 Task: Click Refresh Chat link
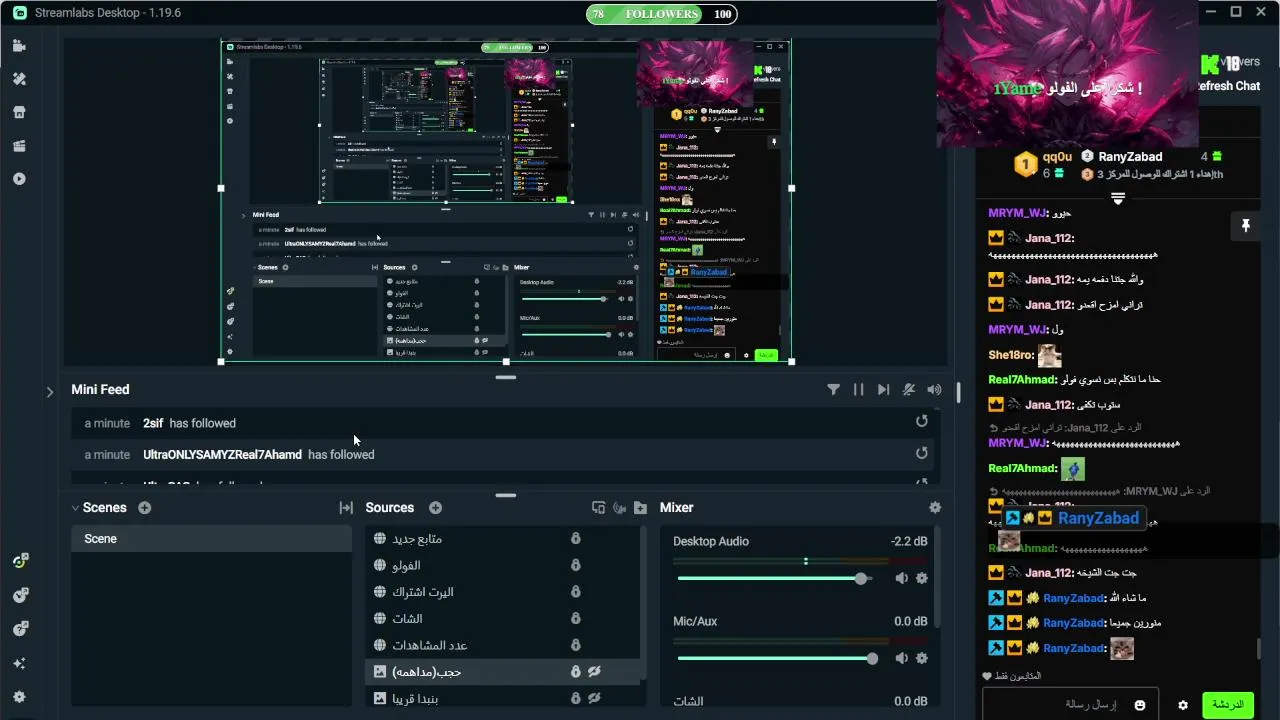point(1228,86)
